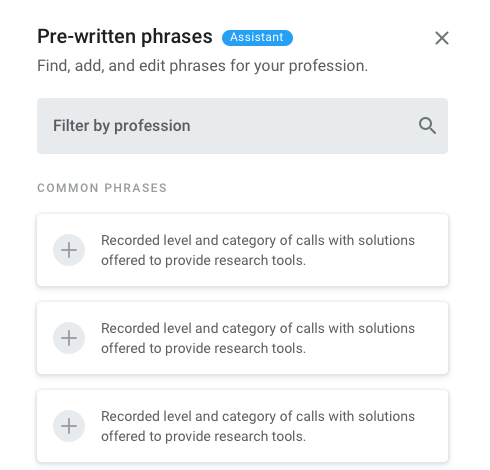Close the Pre-written phrases panel
The height and width of the screenshot is (470, 490).
coord(442,38)
